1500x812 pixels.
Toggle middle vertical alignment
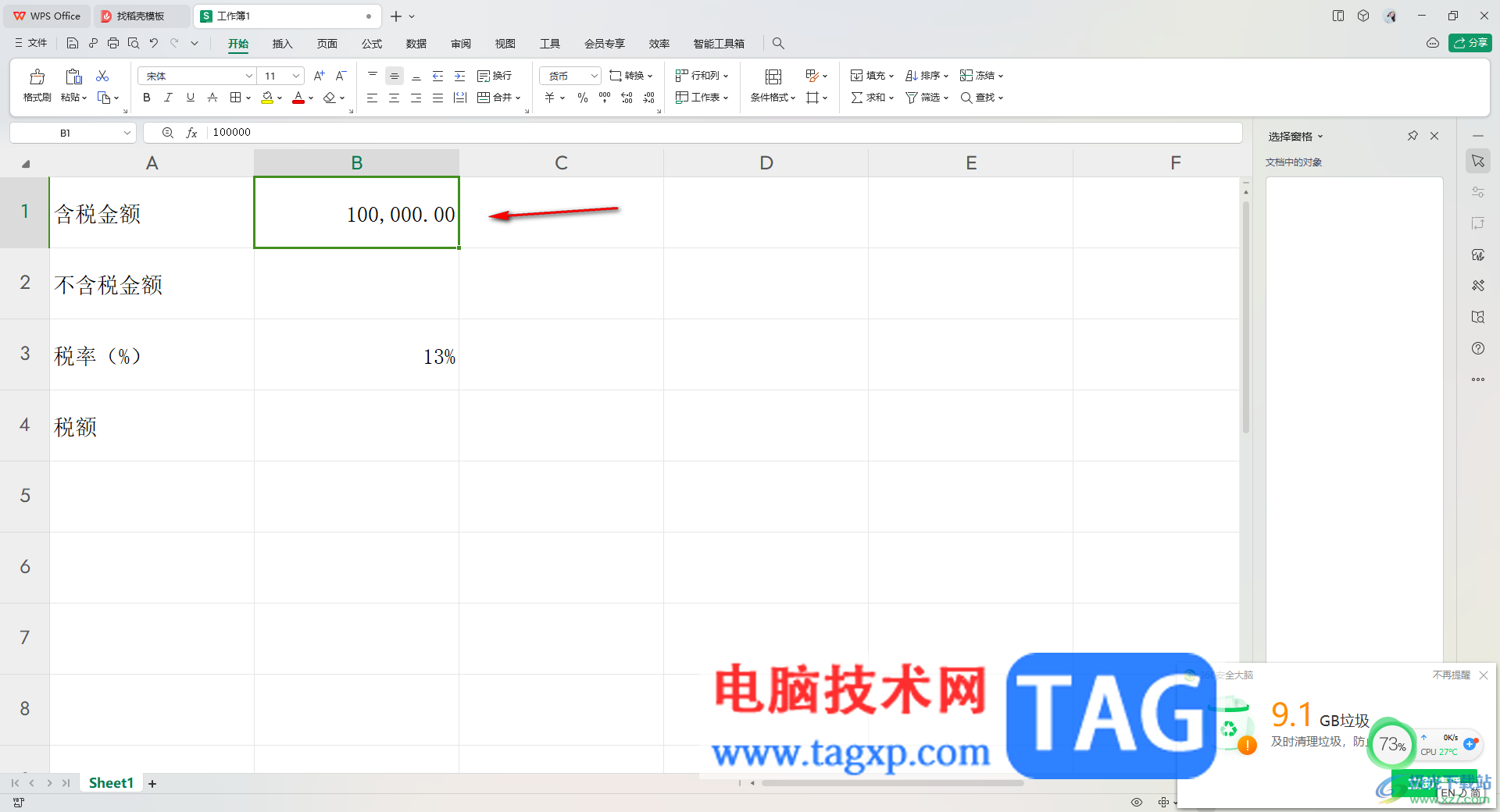coord(395,76)
